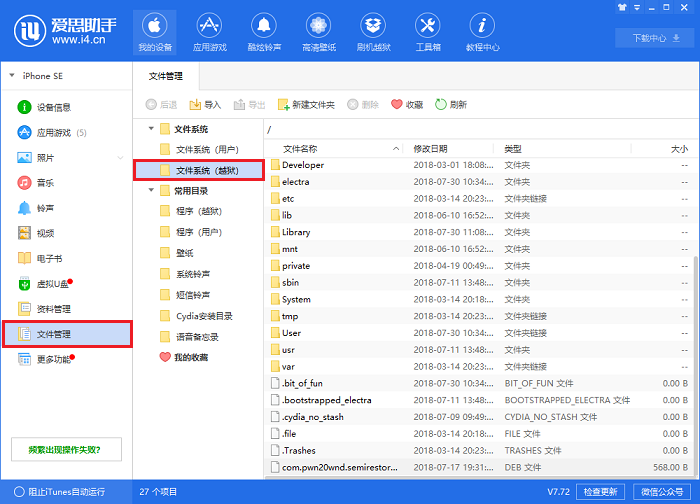This screenshot has width=700, height=504.
Task: Click the 导入 import toolbar button
Action: tap(205, 104)
